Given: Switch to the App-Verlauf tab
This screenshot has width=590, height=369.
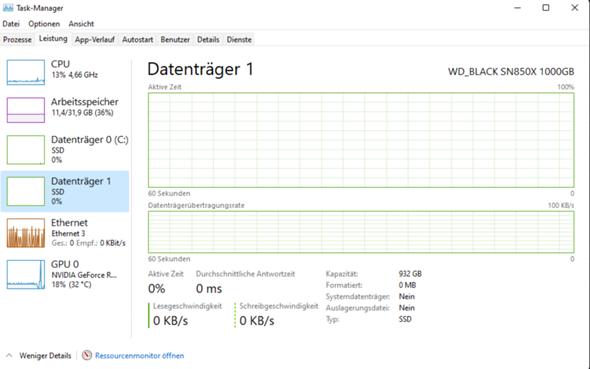Looking at the screenshot, I should coord(94,39).
